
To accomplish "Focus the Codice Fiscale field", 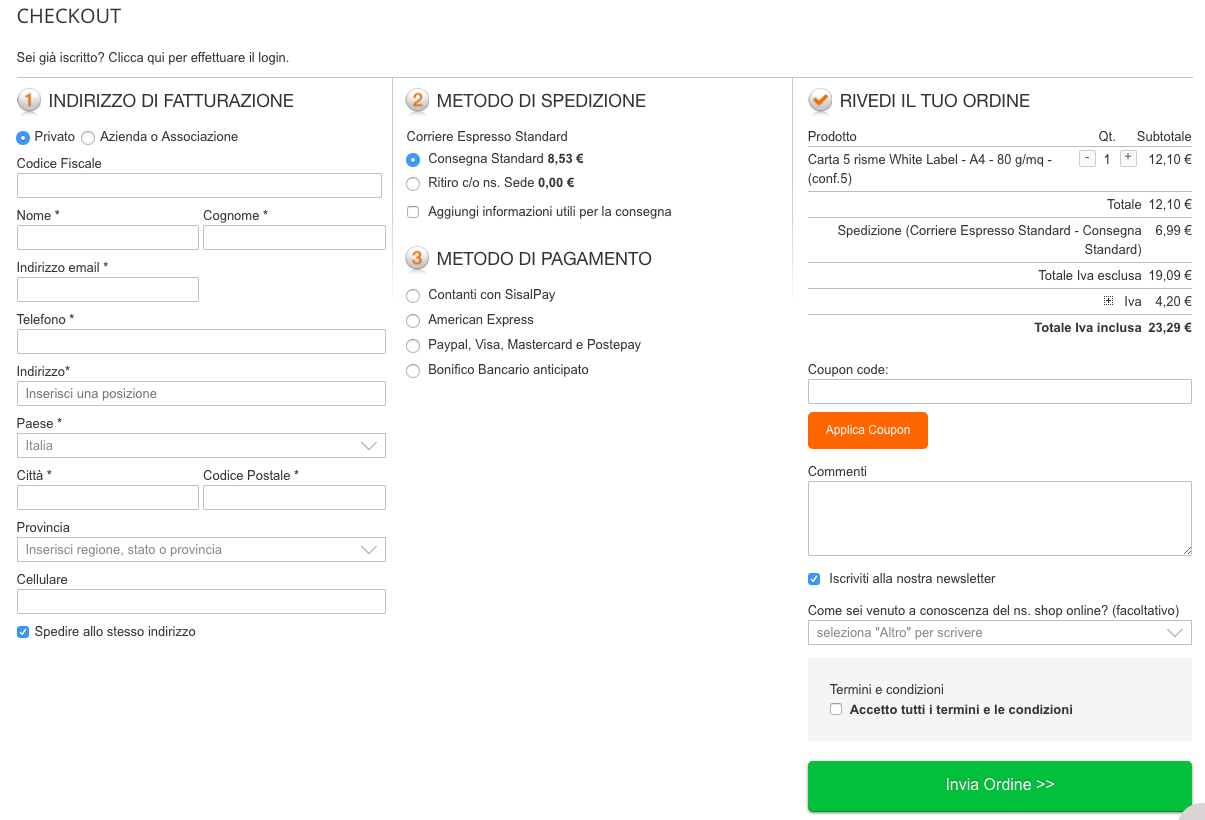I will pos(199,186).
